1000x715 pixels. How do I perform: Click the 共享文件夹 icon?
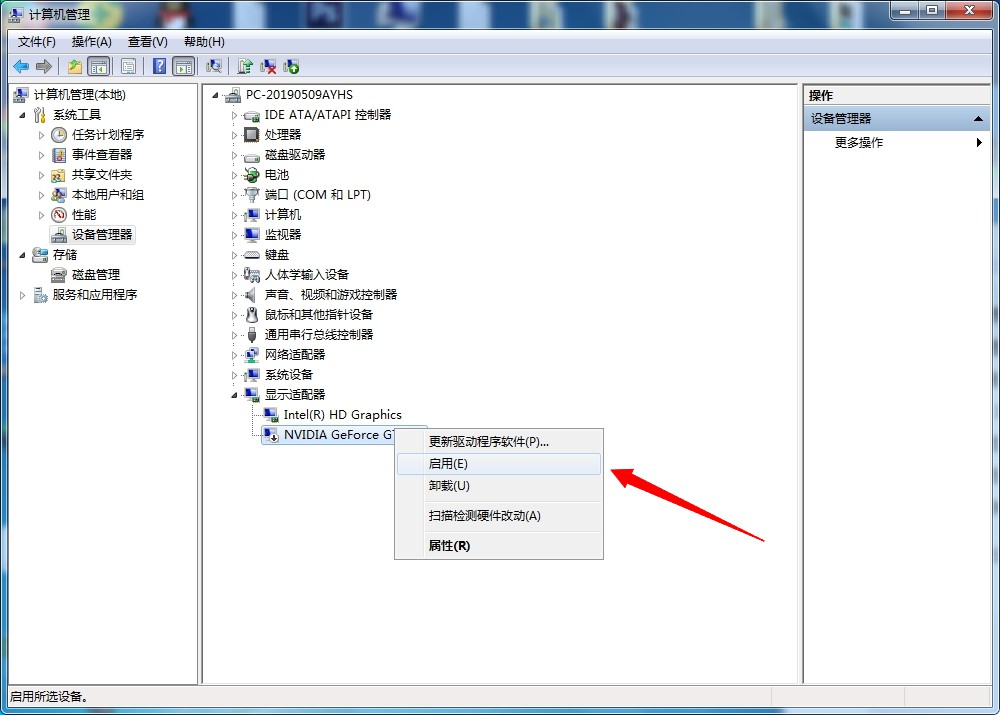59,175
